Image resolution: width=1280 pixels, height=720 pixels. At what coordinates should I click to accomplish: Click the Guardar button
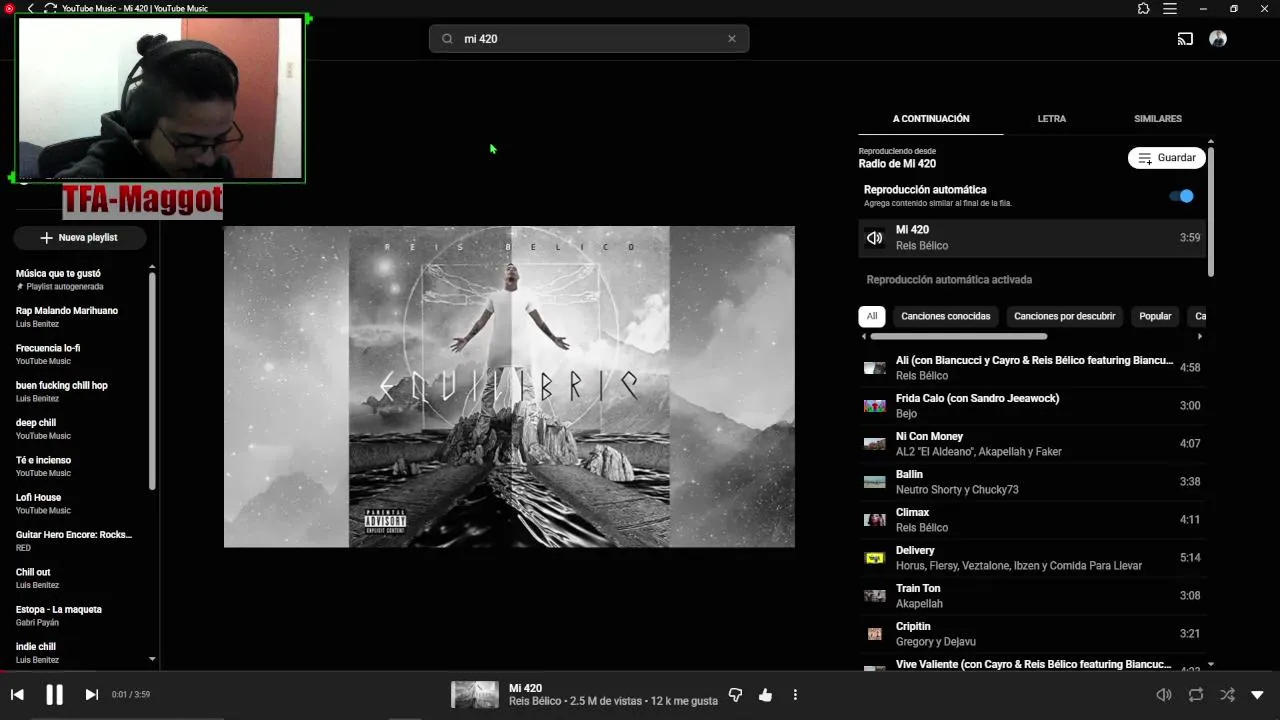(x=1167, y=158)
